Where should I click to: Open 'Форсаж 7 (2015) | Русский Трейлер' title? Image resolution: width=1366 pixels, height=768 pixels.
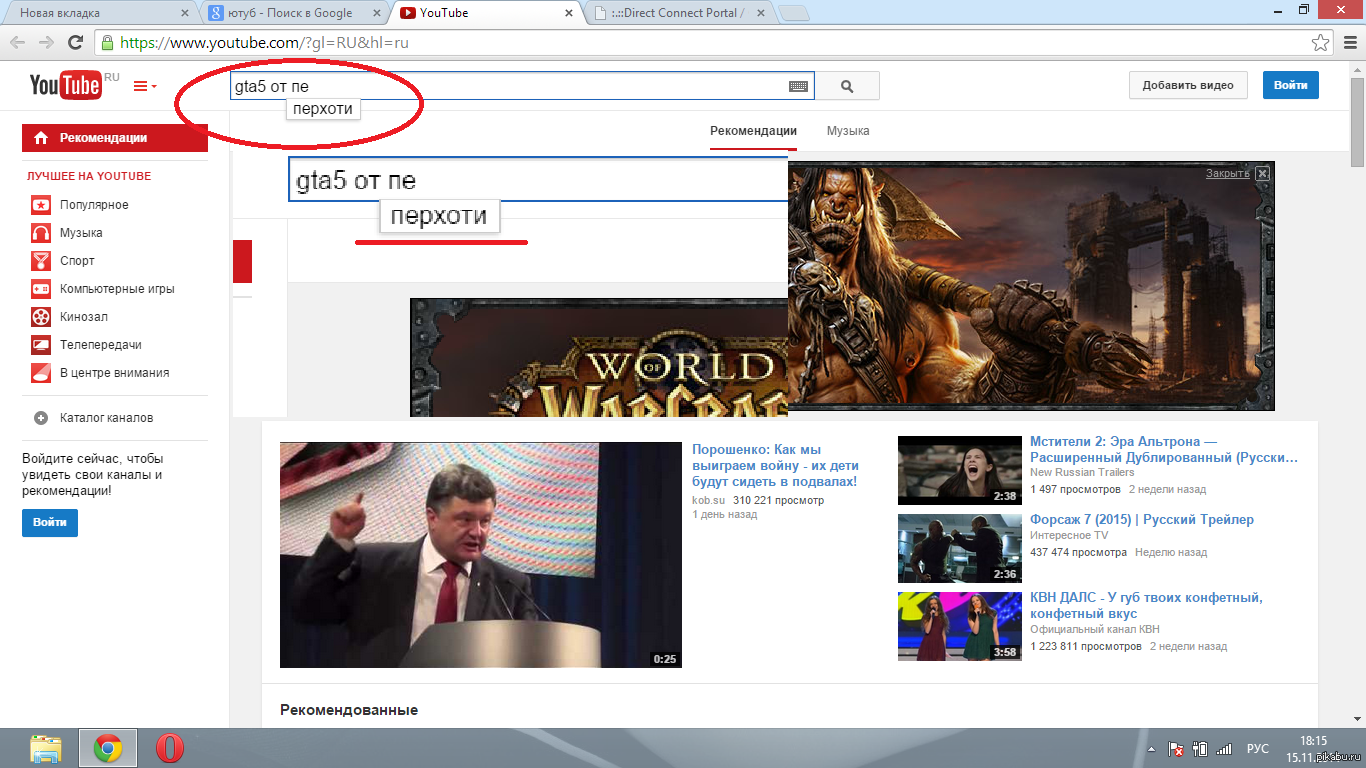[1142, 520]
